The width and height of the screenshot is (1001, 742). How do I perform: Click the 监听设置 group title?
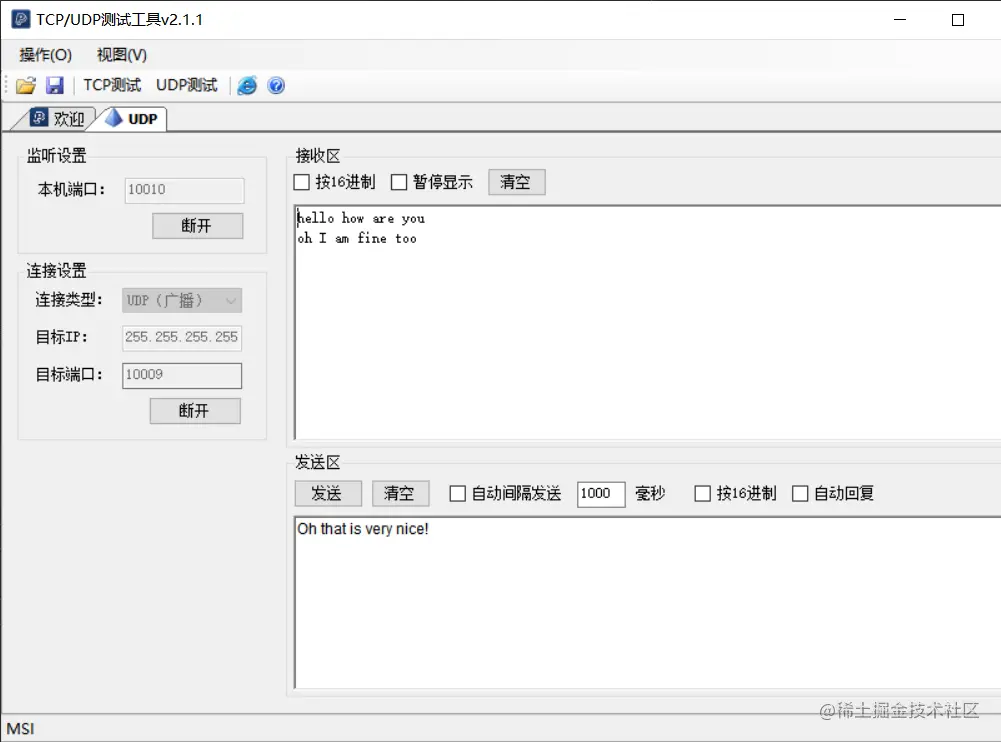click(56, 155)
